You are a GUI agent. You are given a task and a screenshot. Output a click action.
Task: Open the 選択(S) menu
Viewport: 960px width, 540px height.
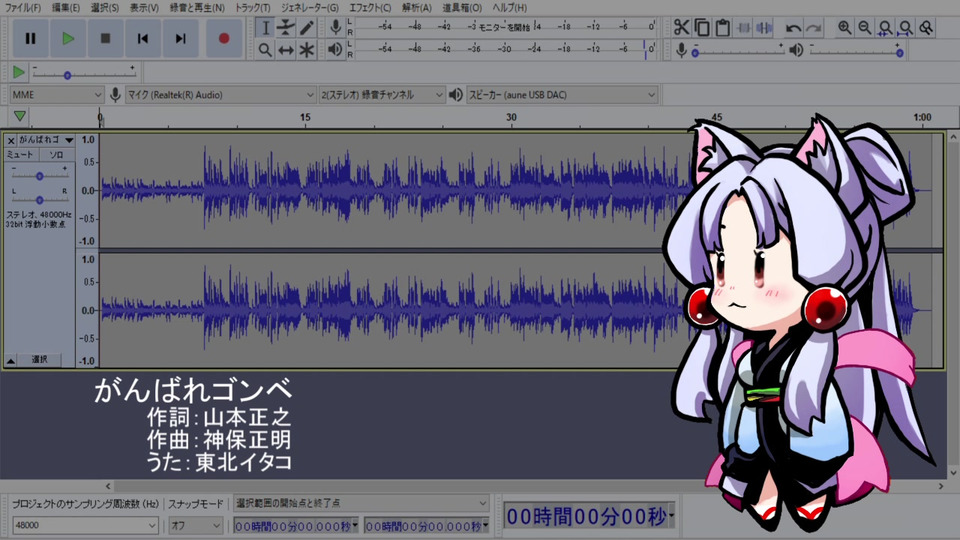(x=105, y=7)
